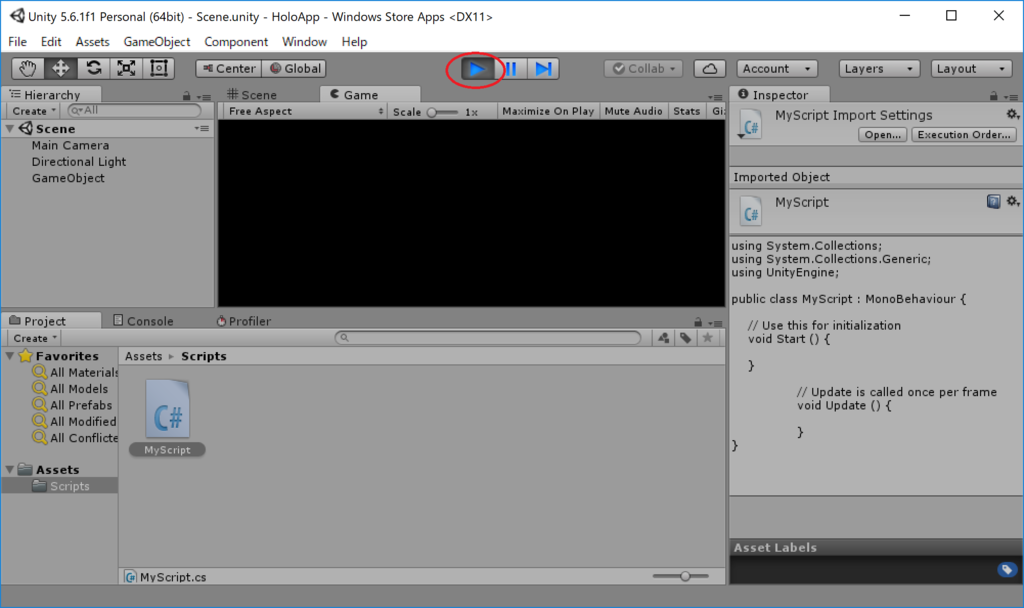Open Free Aspect dropdown
The width and height of the screenshot is (1024, 608).
(x=305, y=112)
